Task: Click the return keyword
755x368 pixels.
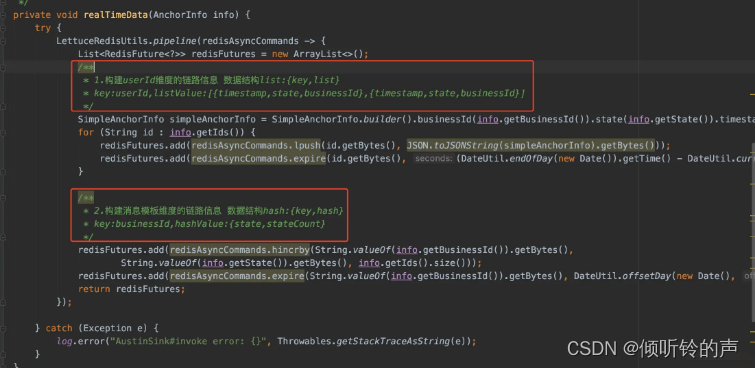Action: (x=94, y=289)
